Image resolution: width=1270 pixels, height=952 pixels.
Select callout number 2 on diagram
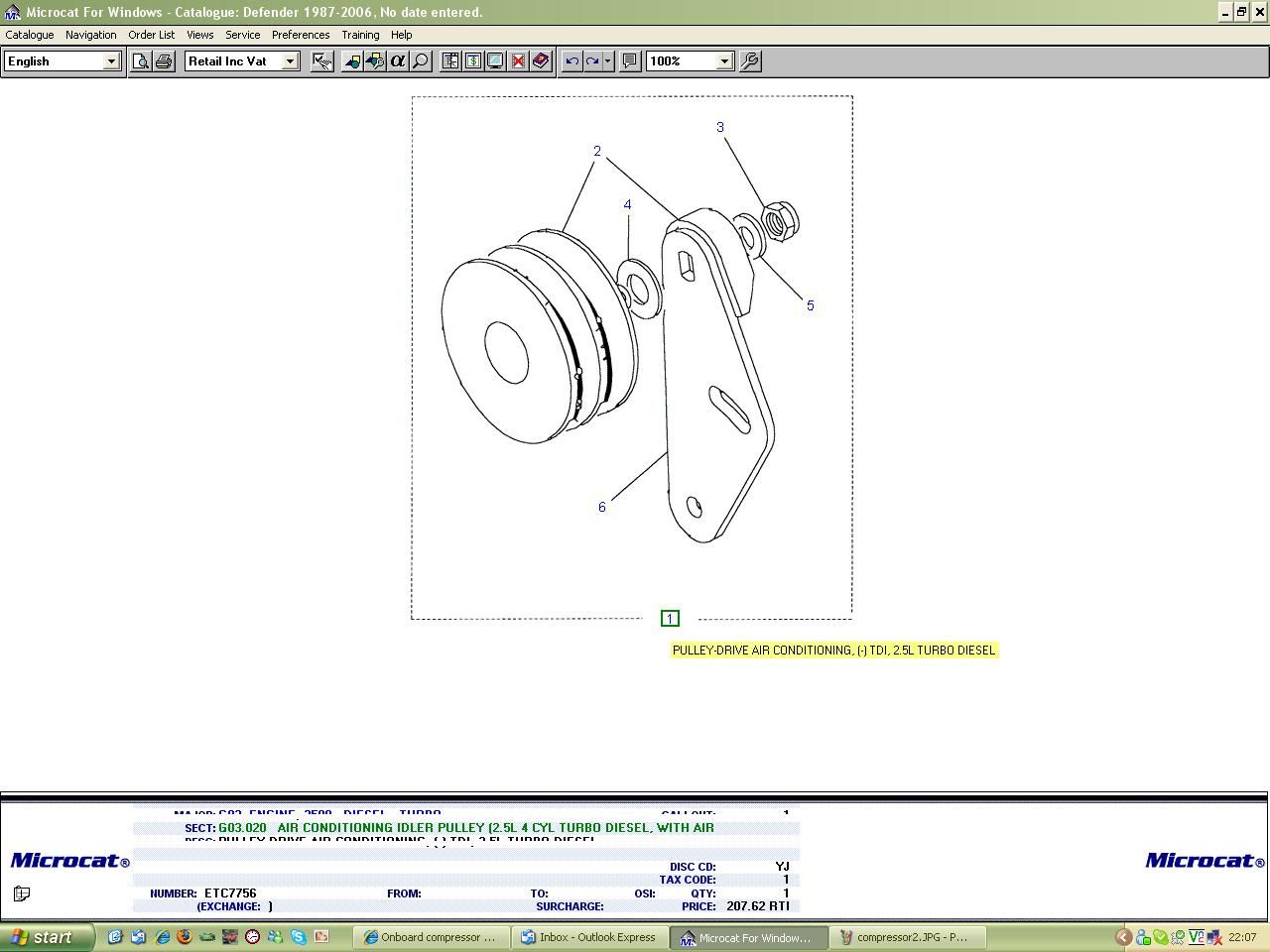tap(597, 152)
